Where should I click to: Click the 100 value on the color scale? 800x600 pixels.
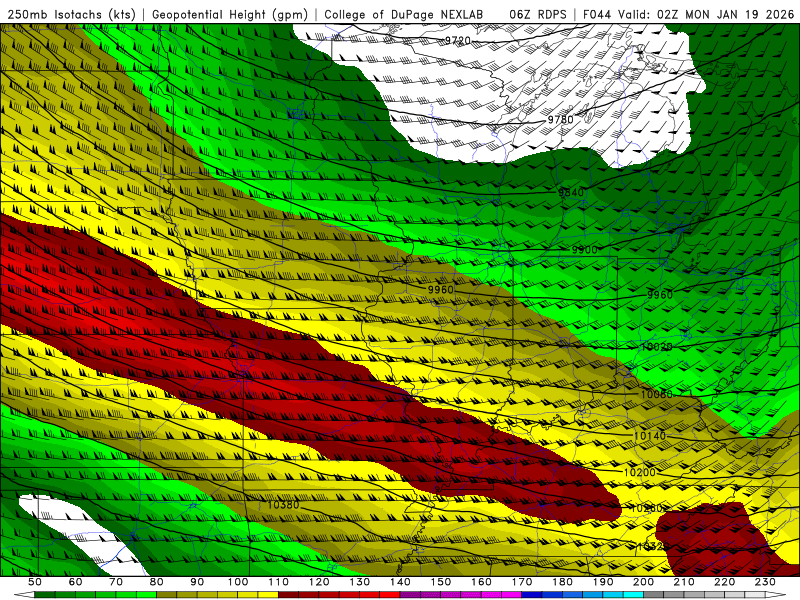click(x=238, y=582)
